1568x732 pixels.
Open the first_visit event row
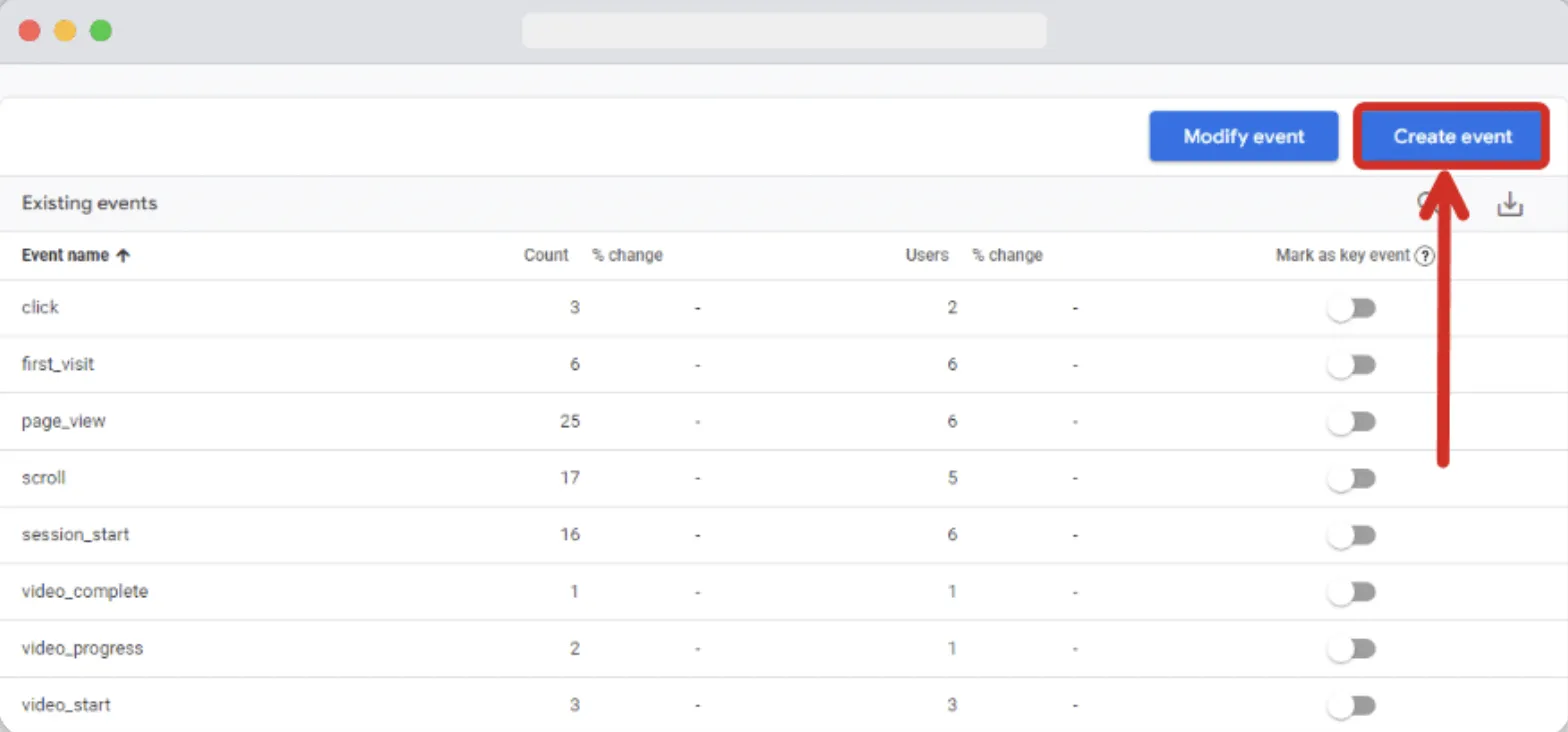tap(784, 364)
